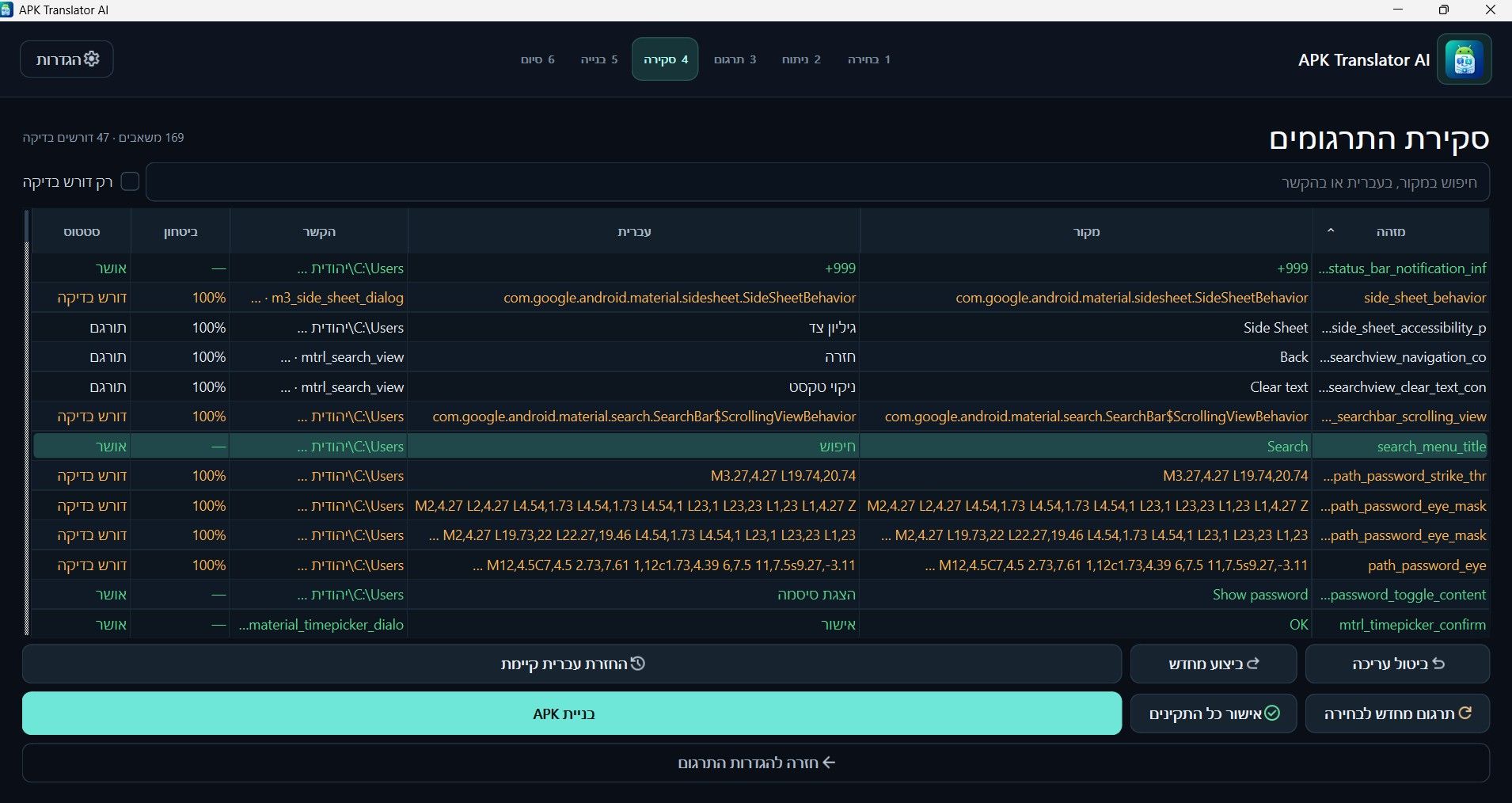Select the active step 4 סקירה
Viewport: 1512px width, 803px height.
[665, 59]
